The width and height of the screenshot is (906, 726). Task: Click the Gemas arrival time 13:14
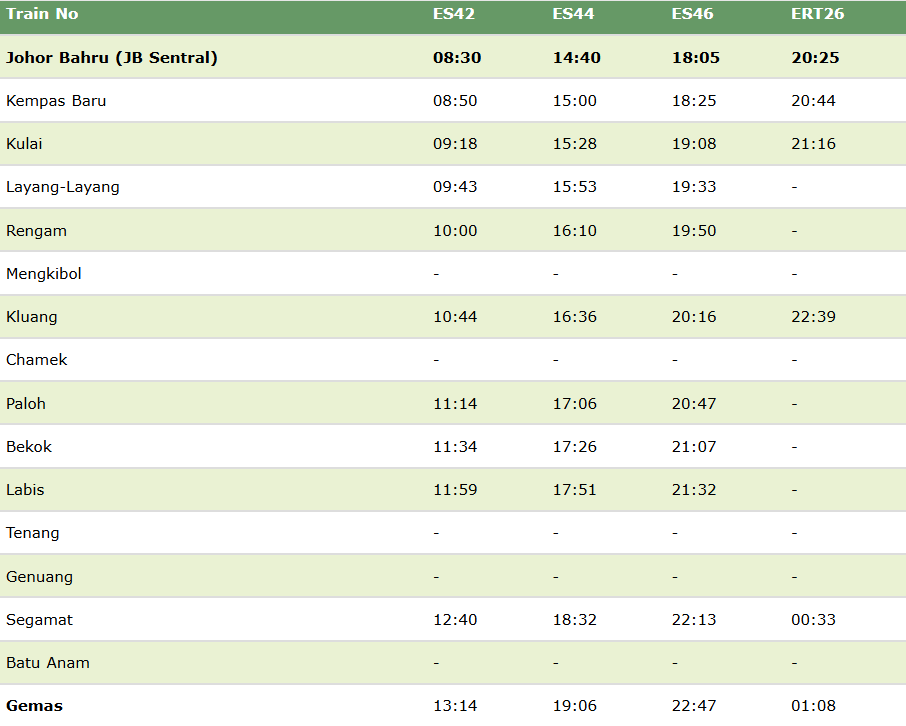tap(456, 705)
